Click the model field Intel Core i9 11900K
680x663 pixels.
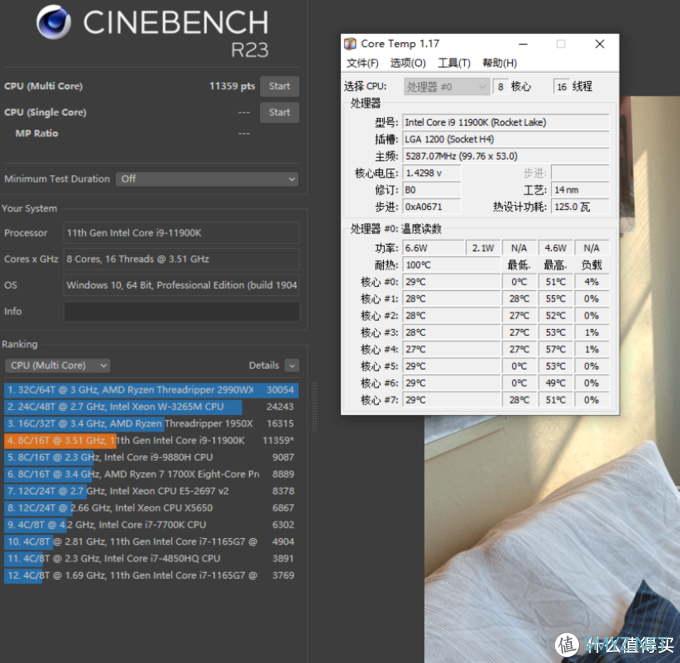tap(506, 123)
